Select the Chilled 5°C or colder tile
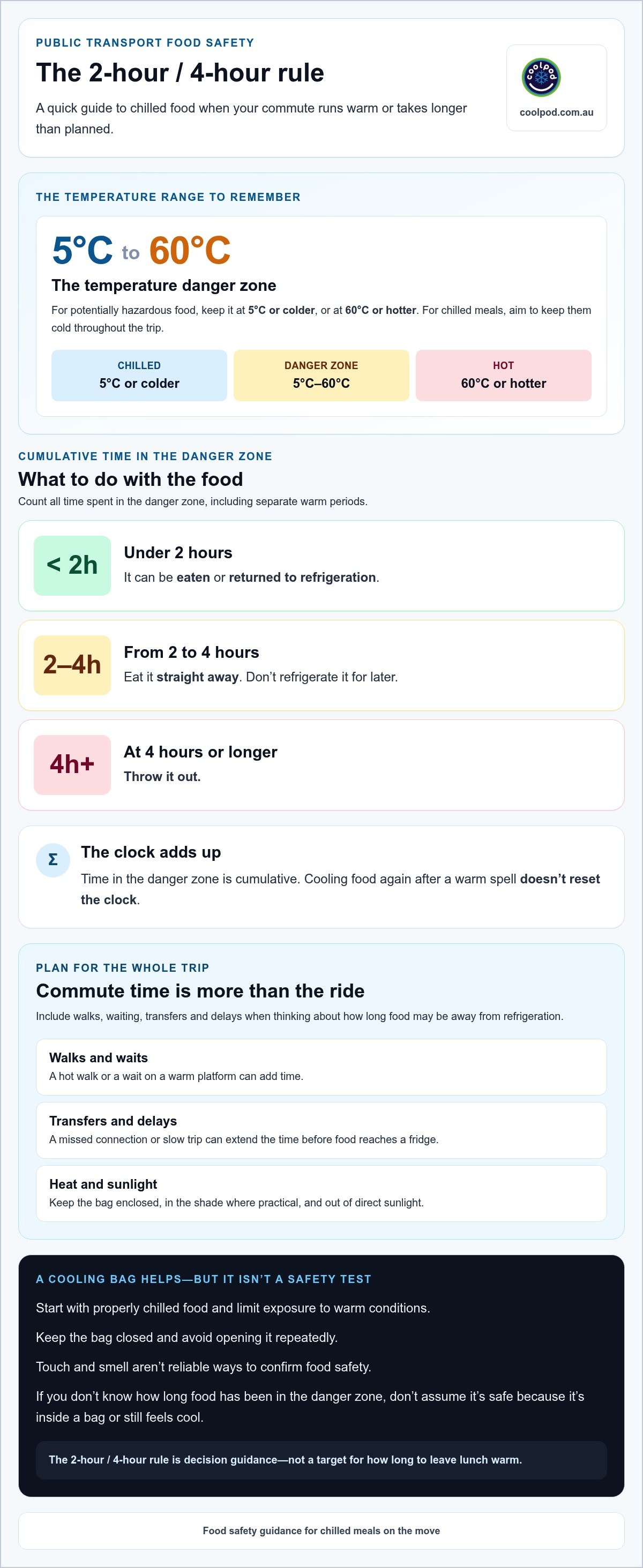Image resolution: width=643 pixels, height=1568 pixels. click(139, 376)
